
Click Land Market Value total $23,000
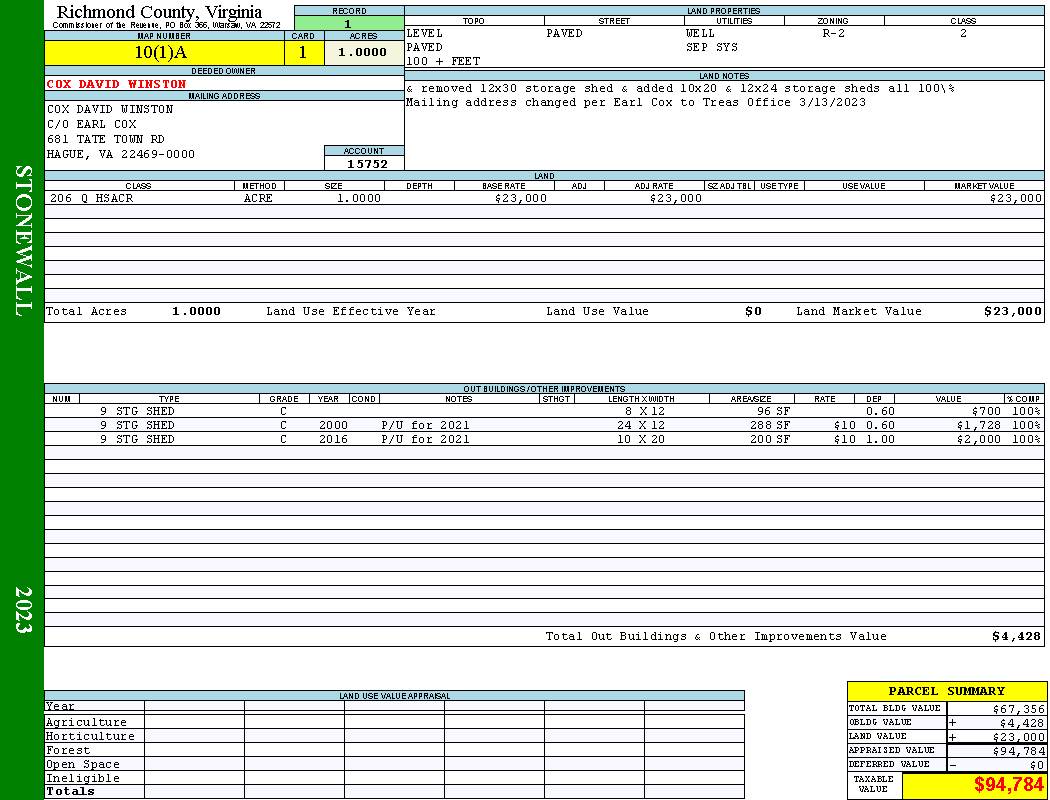click(x=1013, y=311)
